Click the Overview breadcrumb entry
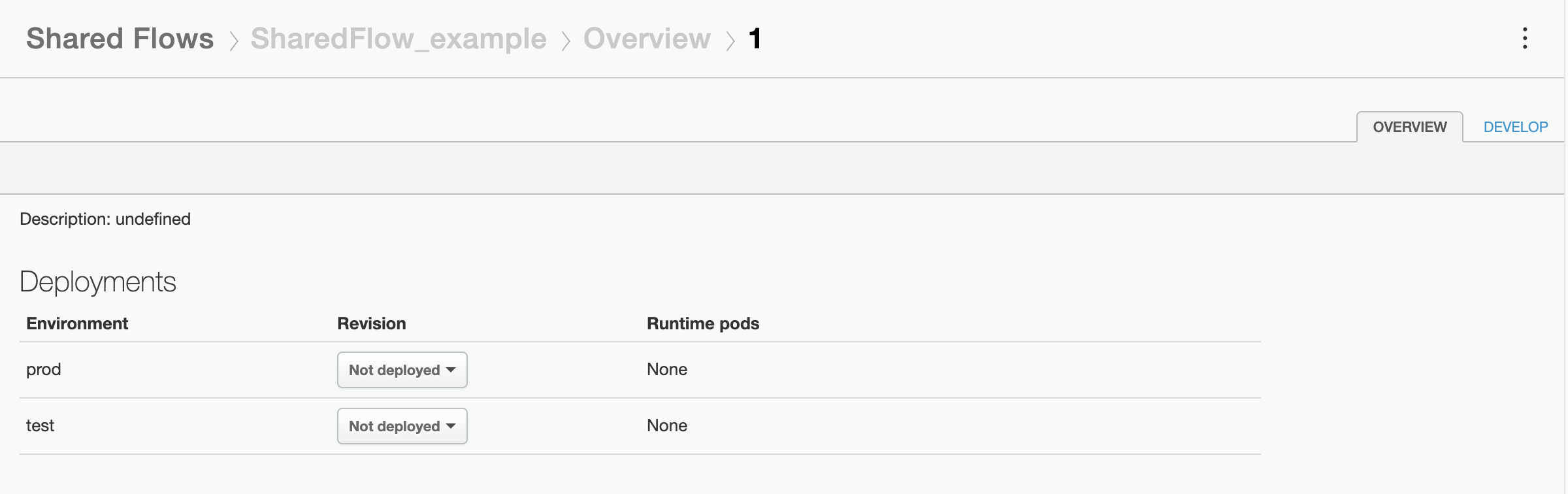The width and height of the screenshot is (1568, 494). pyautogui.click(x=647, y=38)
